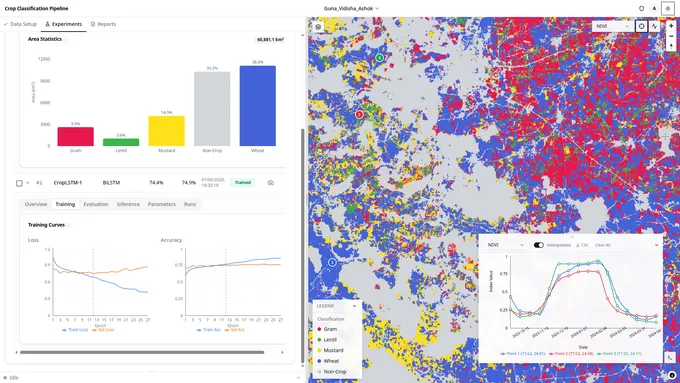Screen dimensions: 680x383
Task: Click the horizontal scrollbar in experiments panel
Action: tap(142, 352)
